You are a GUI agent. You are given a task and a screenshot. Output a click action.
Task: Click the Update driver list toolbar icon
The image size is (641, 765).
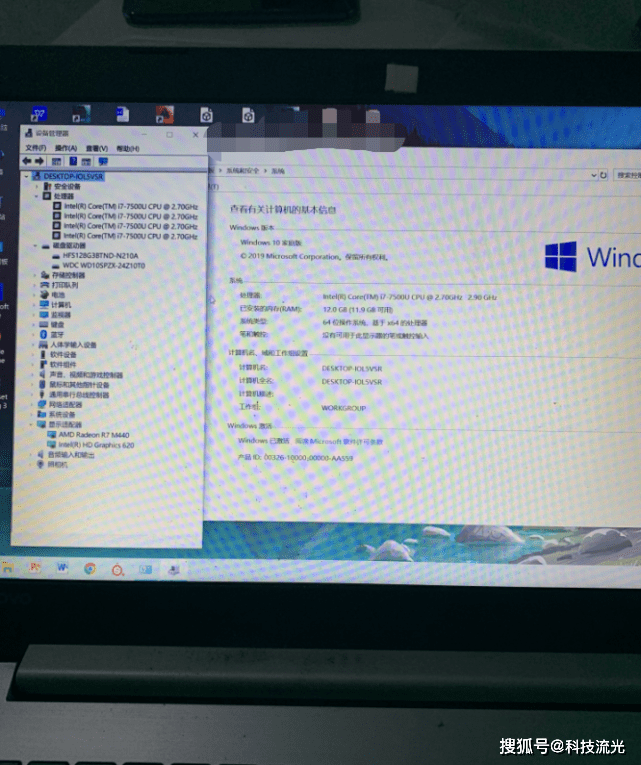(x=86, y=161)
